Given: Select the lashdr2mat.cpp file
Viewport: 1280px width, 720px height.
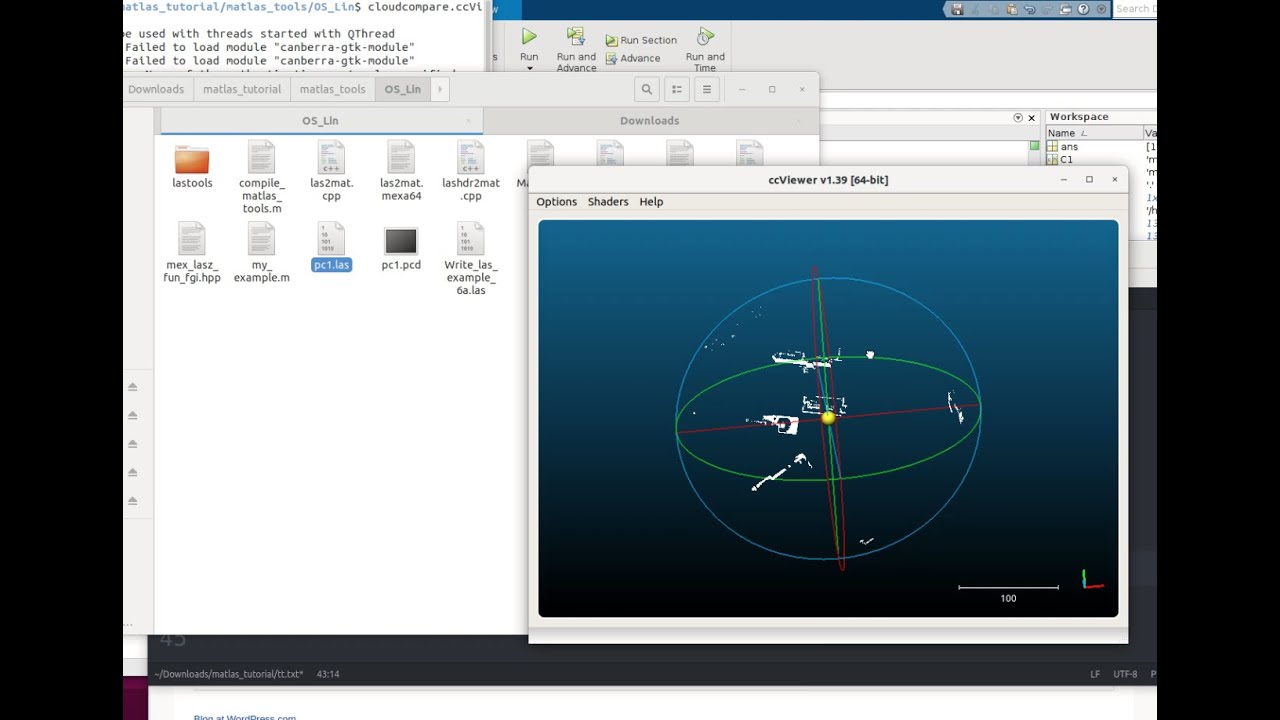Looking at the screenshot, I should 471,171.
